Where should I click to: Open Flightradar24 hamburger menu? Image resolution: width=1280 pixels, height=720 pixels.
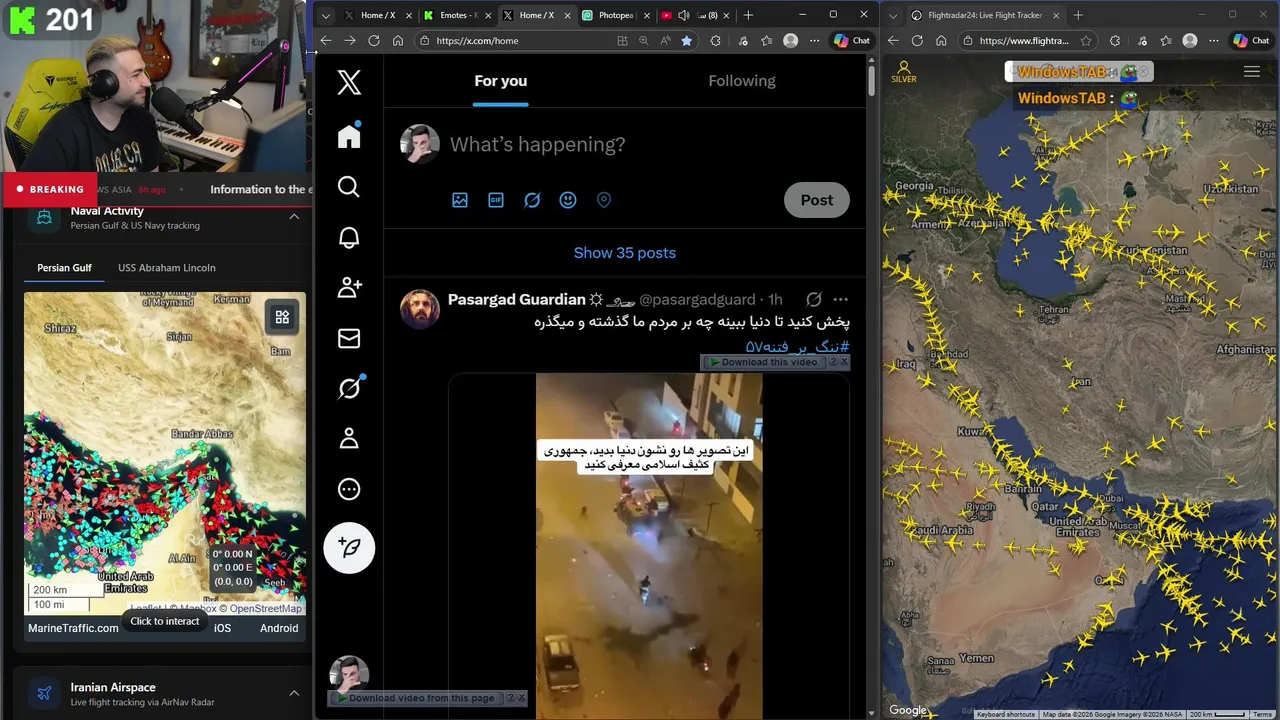pos(1251,72)
